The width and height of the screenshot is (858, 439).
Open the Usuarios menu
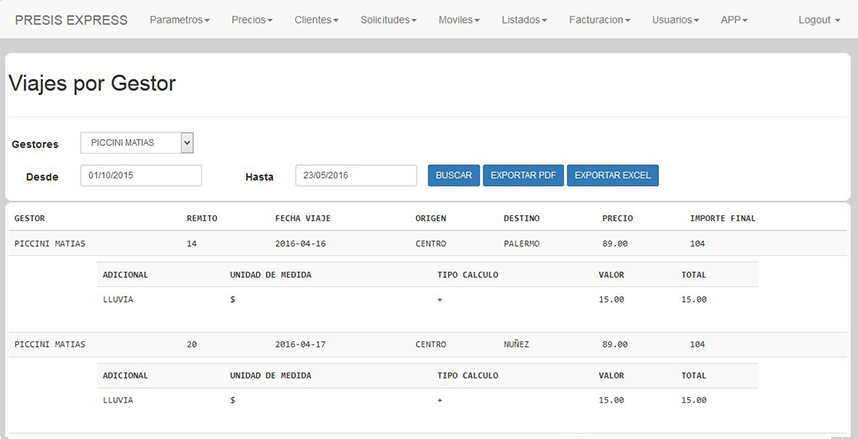click(x=675, y=20)
